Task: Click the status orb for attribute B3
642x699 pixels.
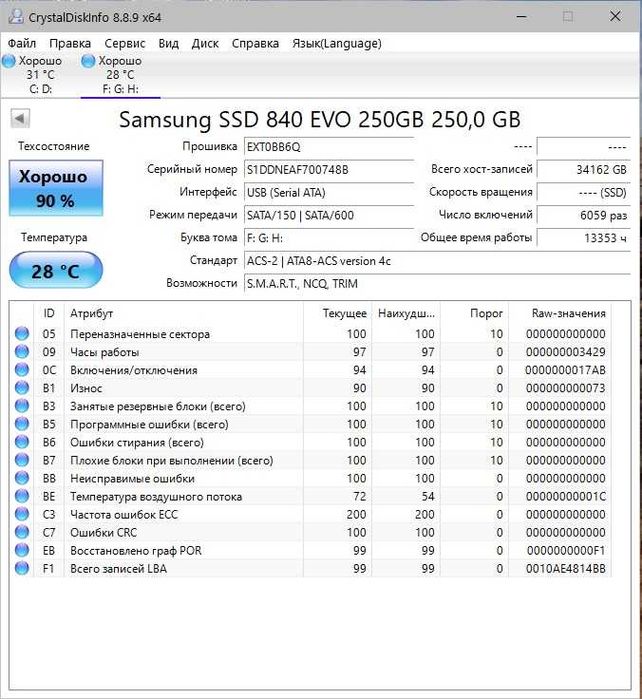Action: (22, 406)
